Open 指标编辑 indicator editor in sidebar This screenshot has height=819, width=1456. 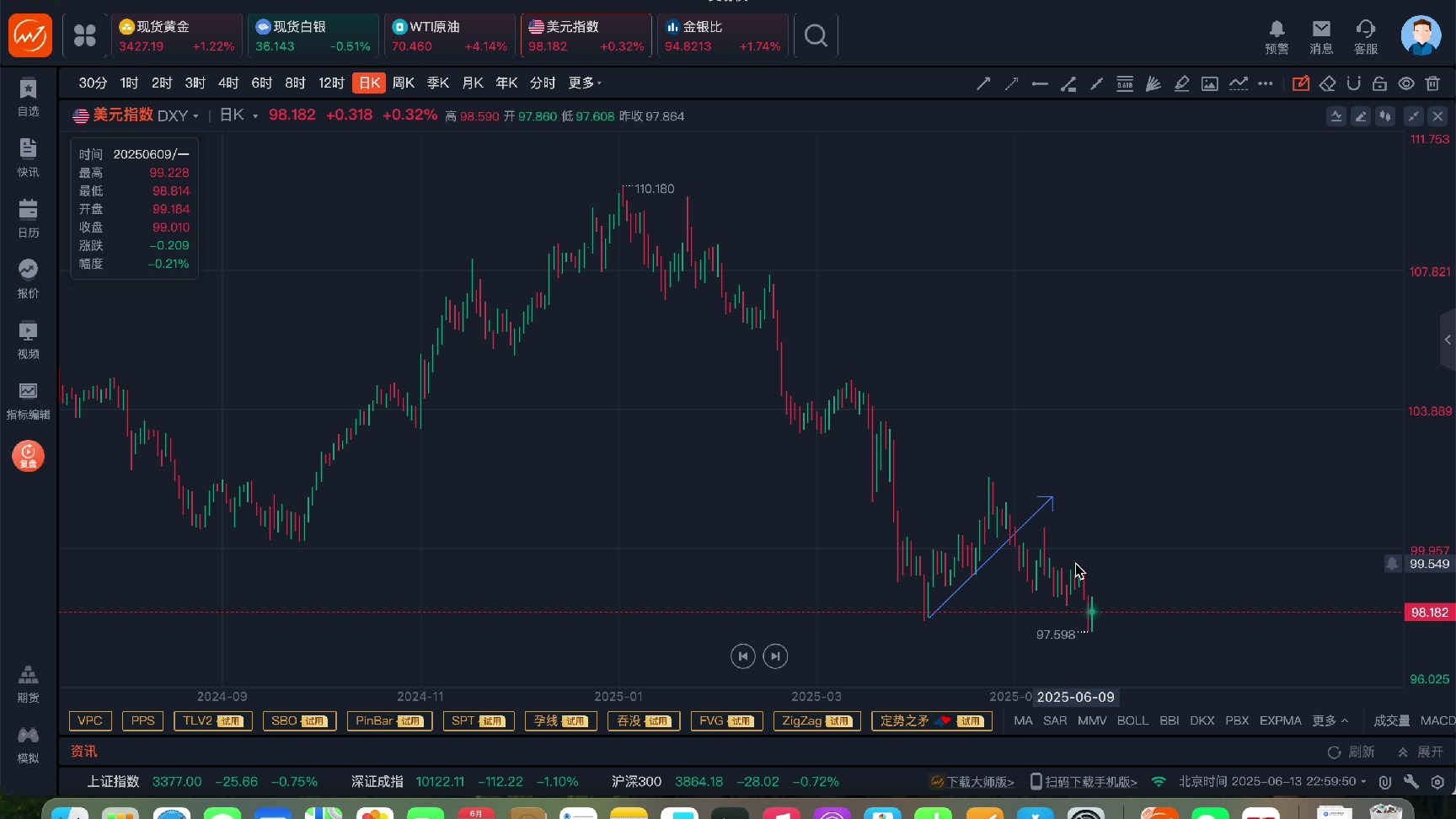[x=28, y=401]
